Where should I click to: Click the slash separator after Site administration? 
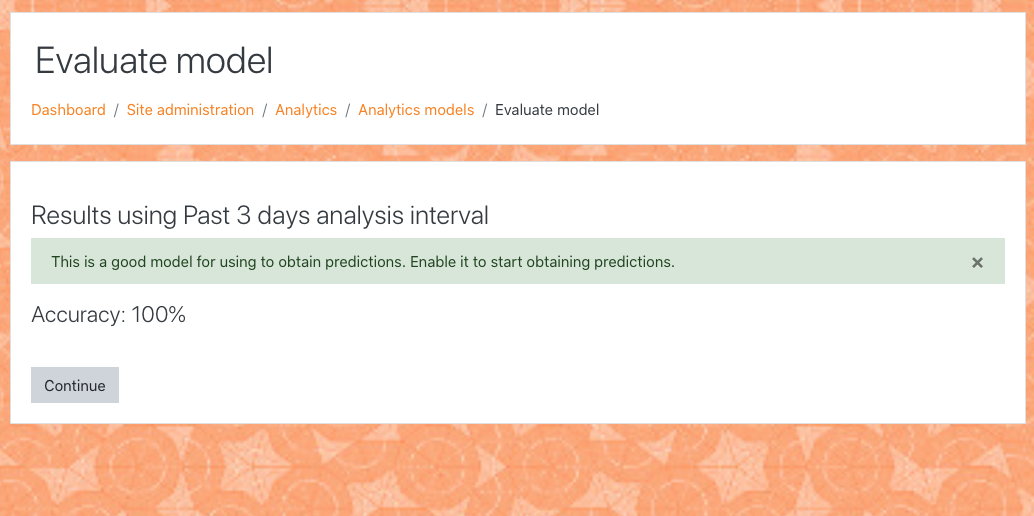264,110
